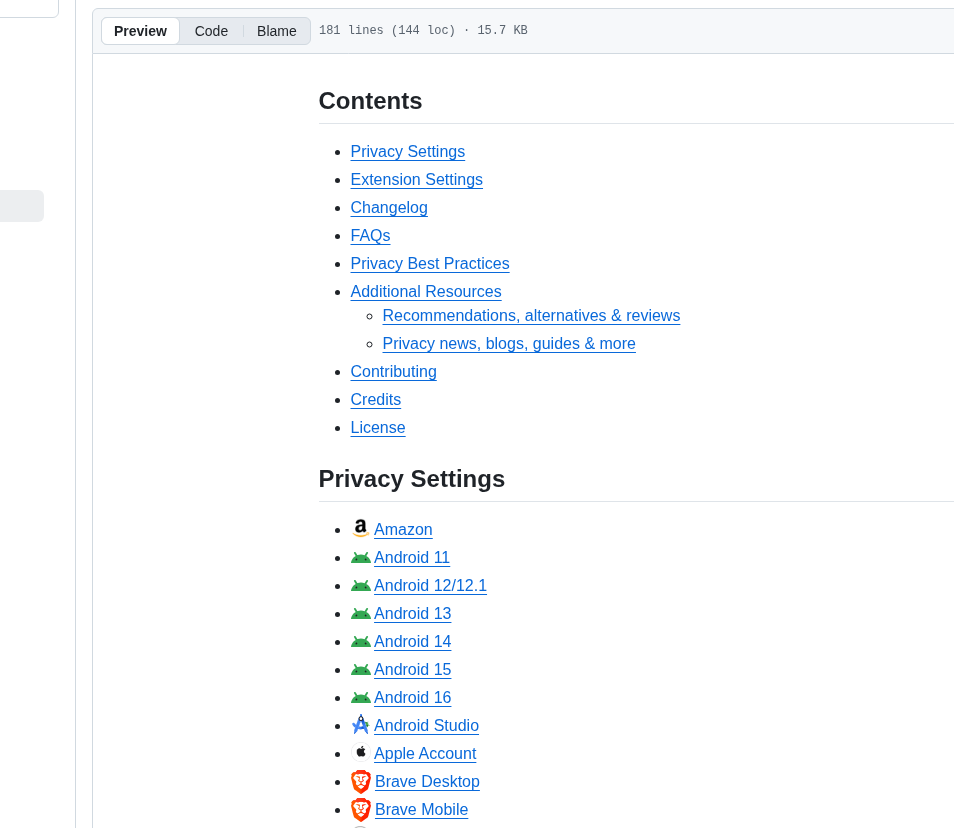Image resolution: width=954 pixels, height=828 pixels.
Task: Click the Apple logo icon
Action: (361, 752)
